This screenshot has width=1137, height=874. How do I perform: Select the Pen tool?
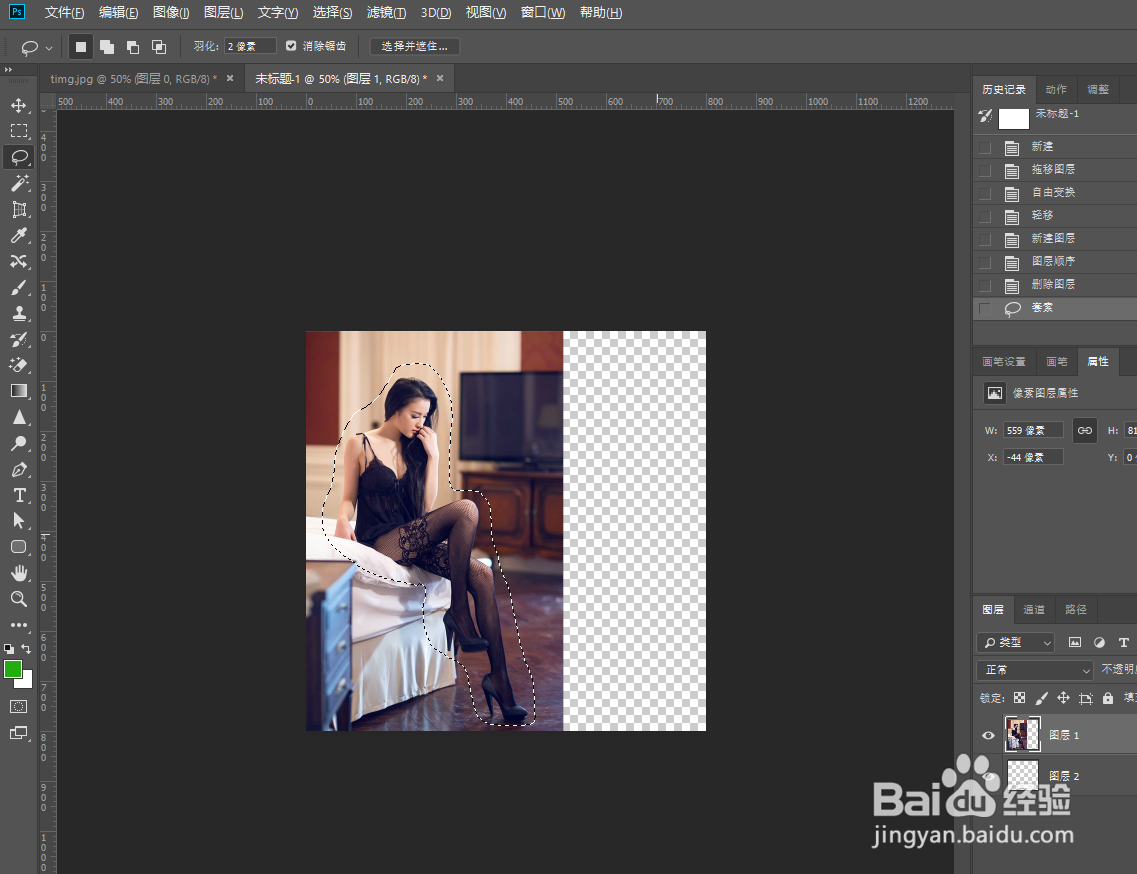pyautogui.click(x=19, y=469)
